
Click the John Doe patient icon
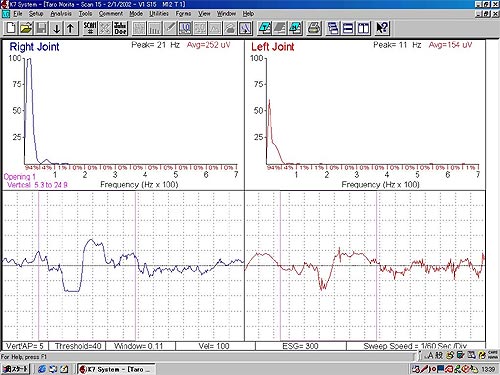(x=120, y=28)
